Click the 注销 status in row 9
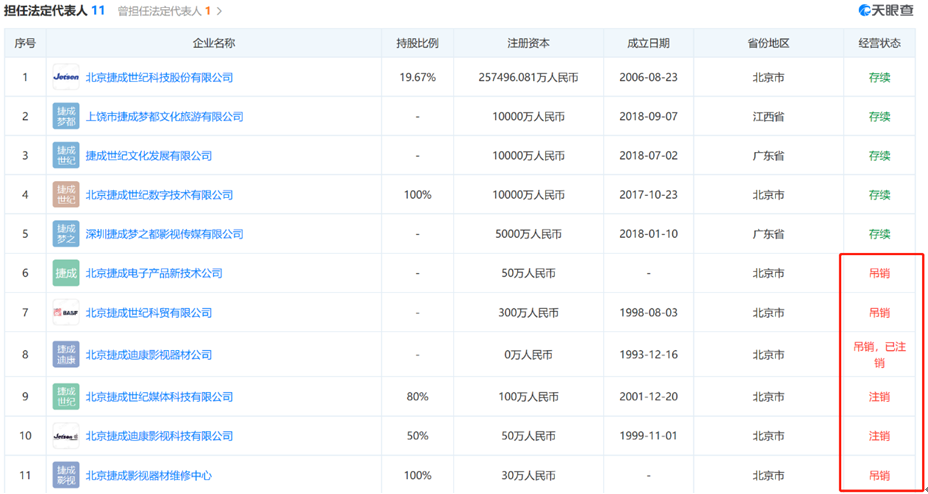This screenshot has width=928, height=494. click(x=879, y=396)
